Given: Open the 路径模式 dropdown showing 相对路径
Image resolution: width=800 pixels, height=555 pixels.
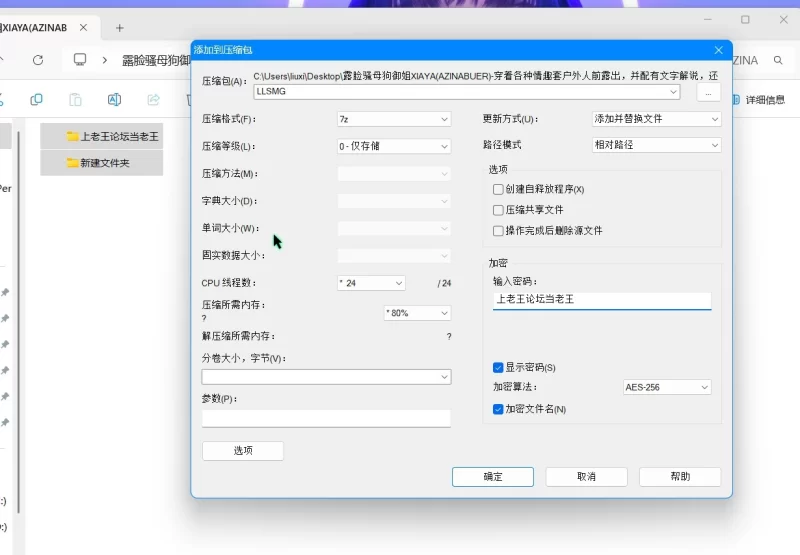Looking at the screenshot, I should pyautogui.click(x=656, y=145).
